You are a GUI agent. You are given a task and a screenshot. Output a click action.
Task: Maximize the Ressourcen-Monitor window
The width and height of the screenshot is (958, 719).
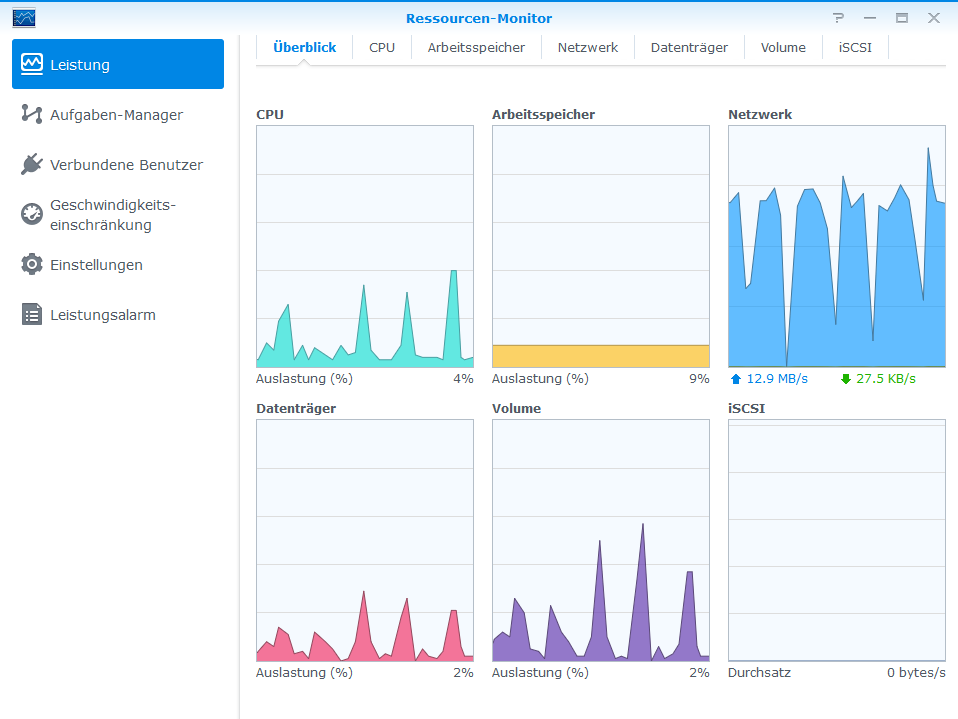(x=902, y=18)
